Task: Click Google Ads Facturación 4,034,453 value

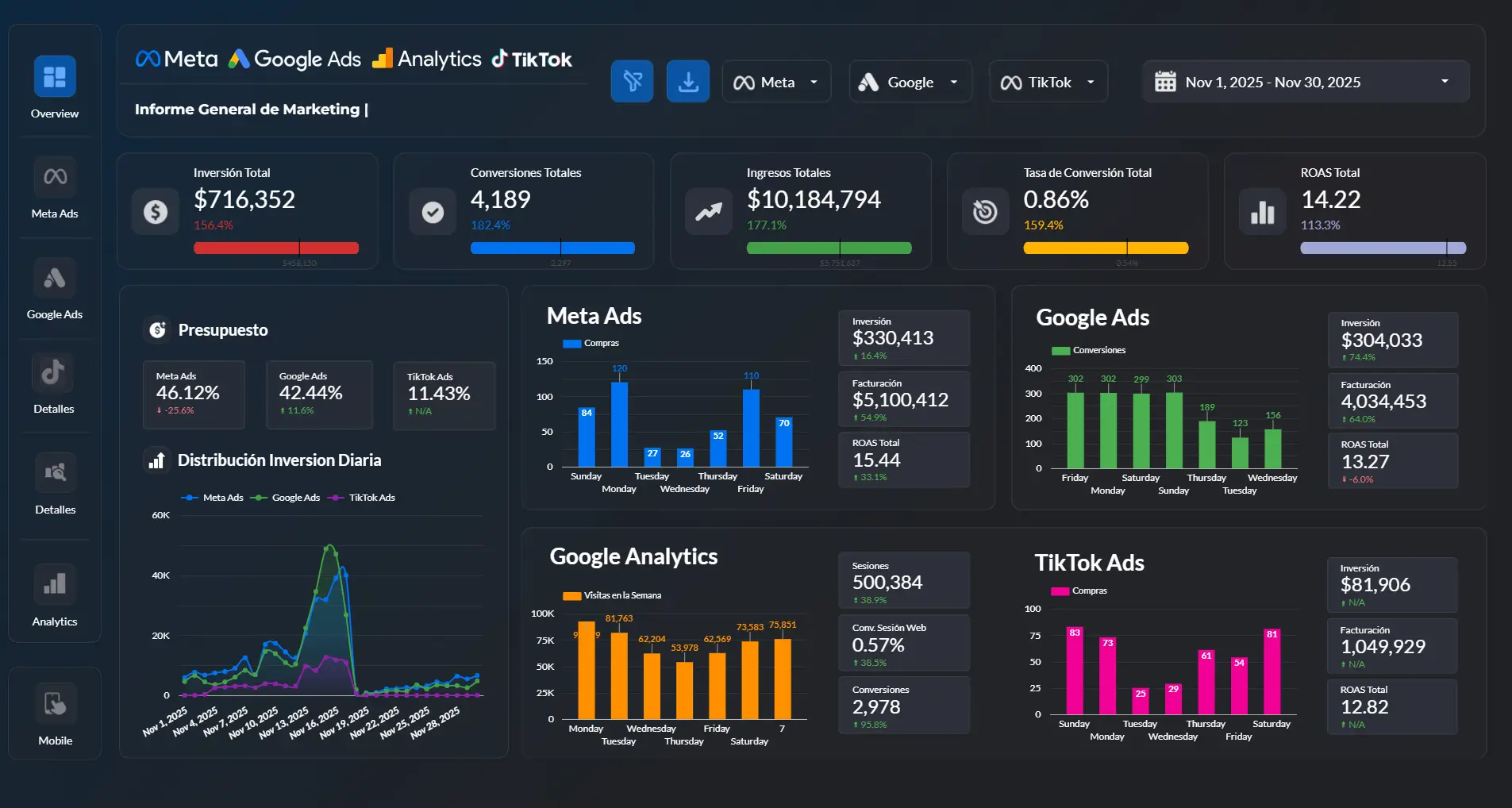Action: [1383, 402]
